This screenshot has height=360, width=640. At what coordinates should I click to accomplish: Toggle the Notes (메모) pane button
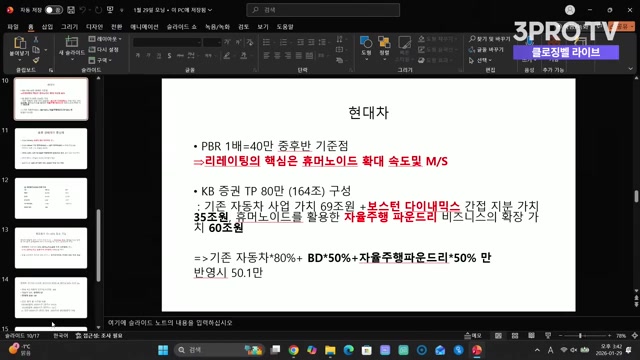(473, 336)
